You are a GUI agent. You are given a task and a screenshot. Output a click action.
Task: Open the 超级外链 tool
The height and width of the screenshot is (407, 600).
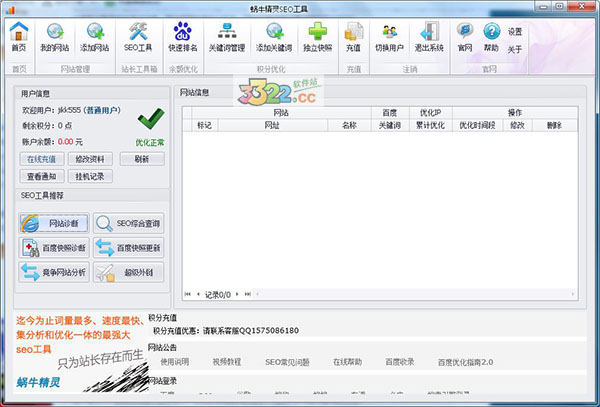[129, 272]
